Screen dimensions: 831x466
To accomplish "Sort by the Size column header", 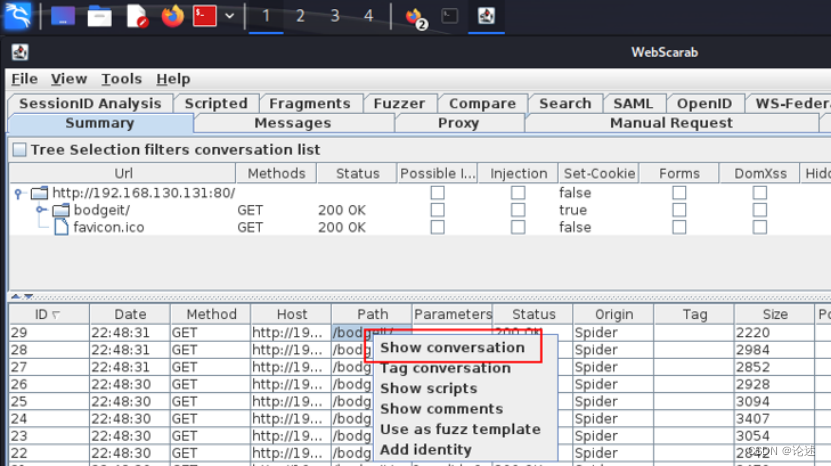I will 775,314.
